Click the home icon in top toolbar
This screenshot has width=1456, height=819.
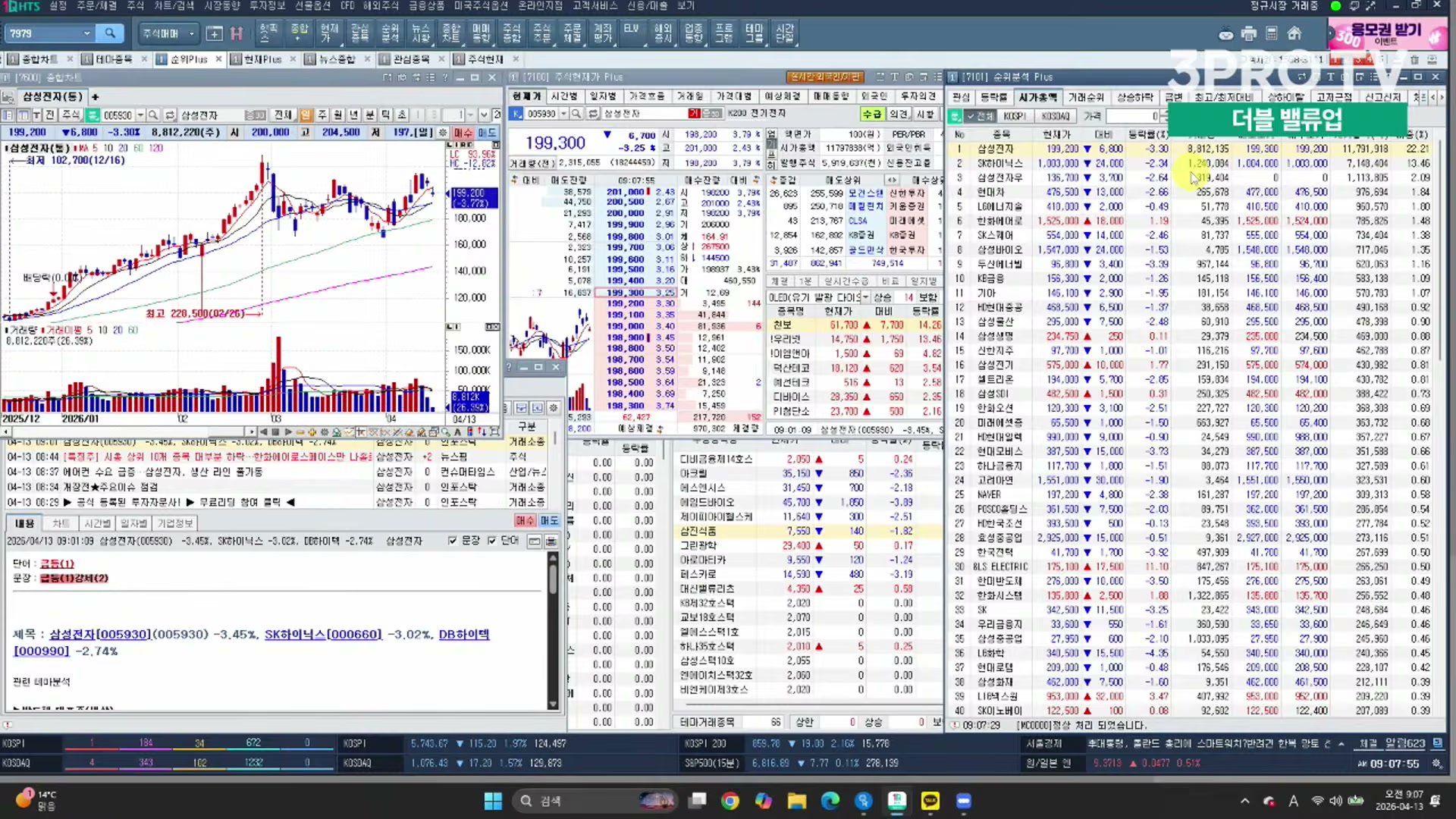1294,33
